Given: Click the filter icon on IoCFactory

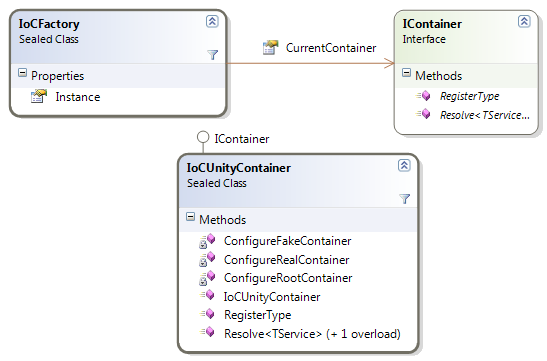Looking at the screenshot, I should tap(212, 55).
